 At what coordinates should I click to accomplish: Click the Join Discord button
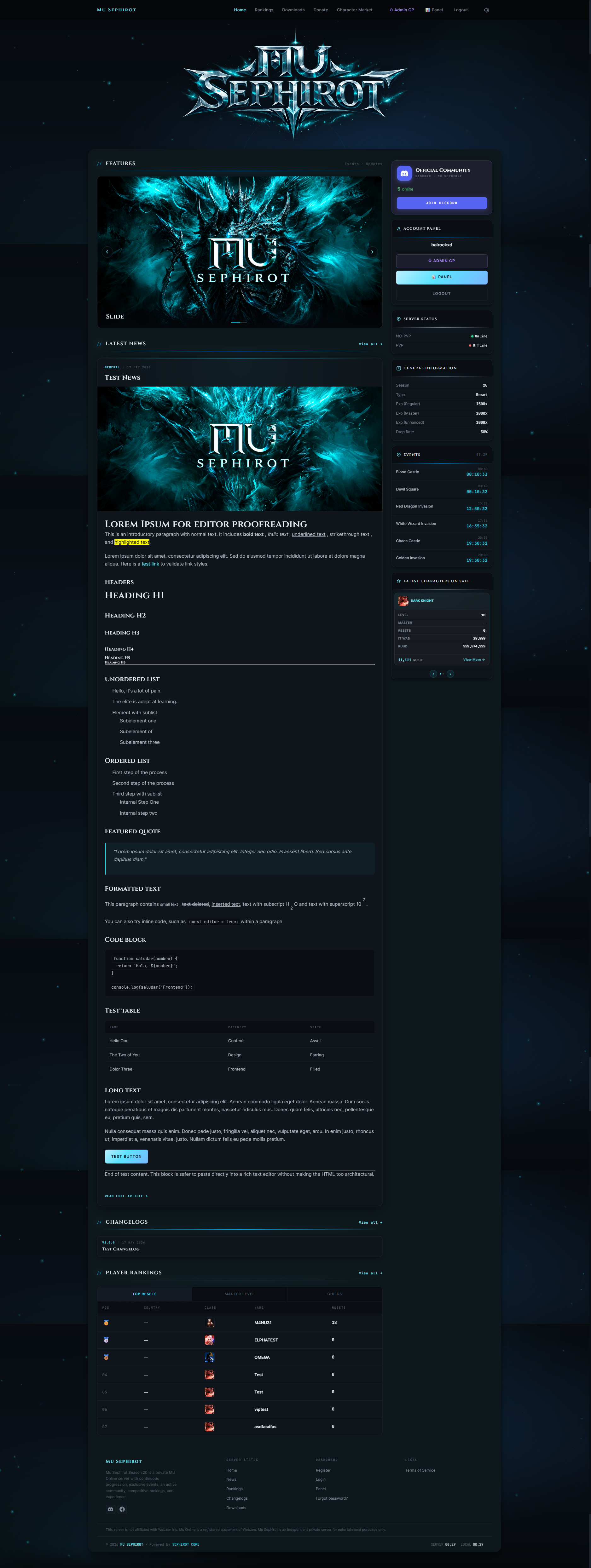[442, 203]
